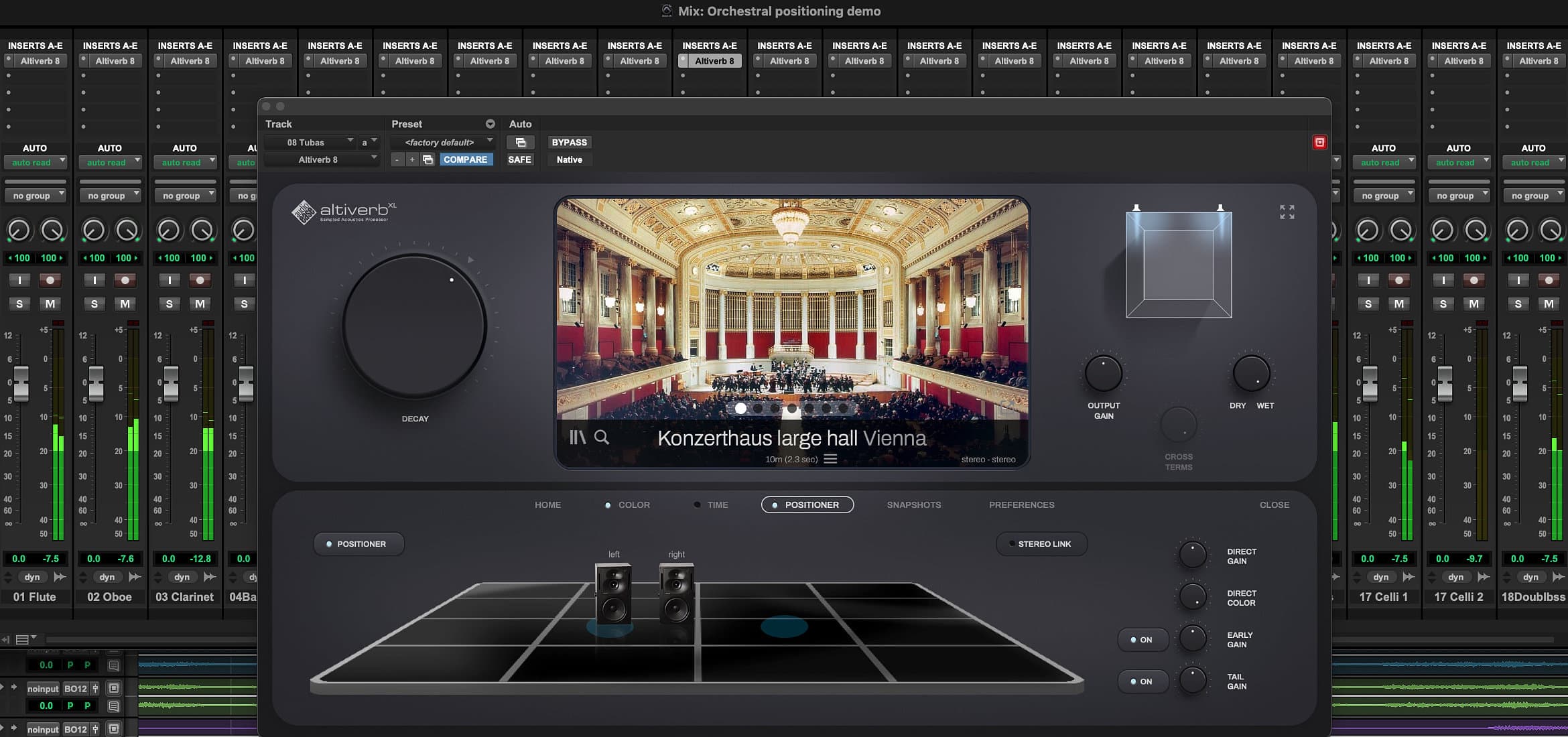Solo the 01 Flute track
The width and height of the screenshot is (1568, 737).
[x=19, y=304]
